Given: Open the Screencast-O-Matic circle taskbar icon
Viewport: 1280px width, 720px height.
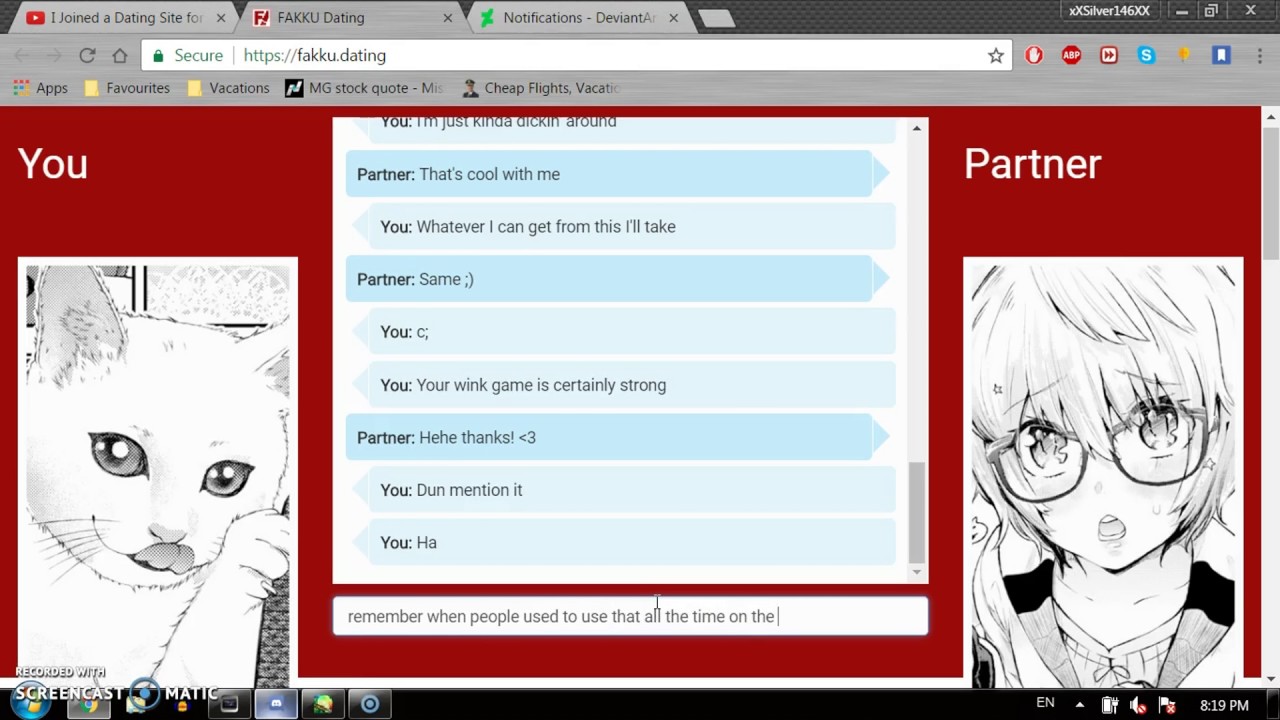Looking at the screenshot, I should (x=370, y=704).
